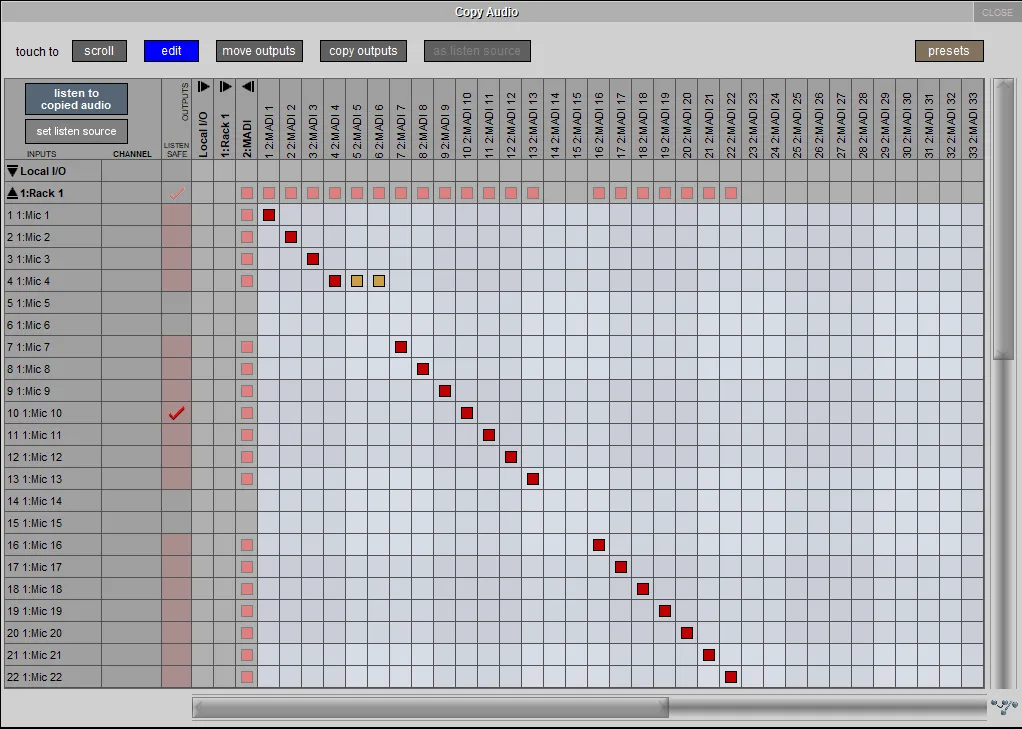
Task: Toggle listen safe for 7 1:Mic 7
Action: [x=177, y=347]
